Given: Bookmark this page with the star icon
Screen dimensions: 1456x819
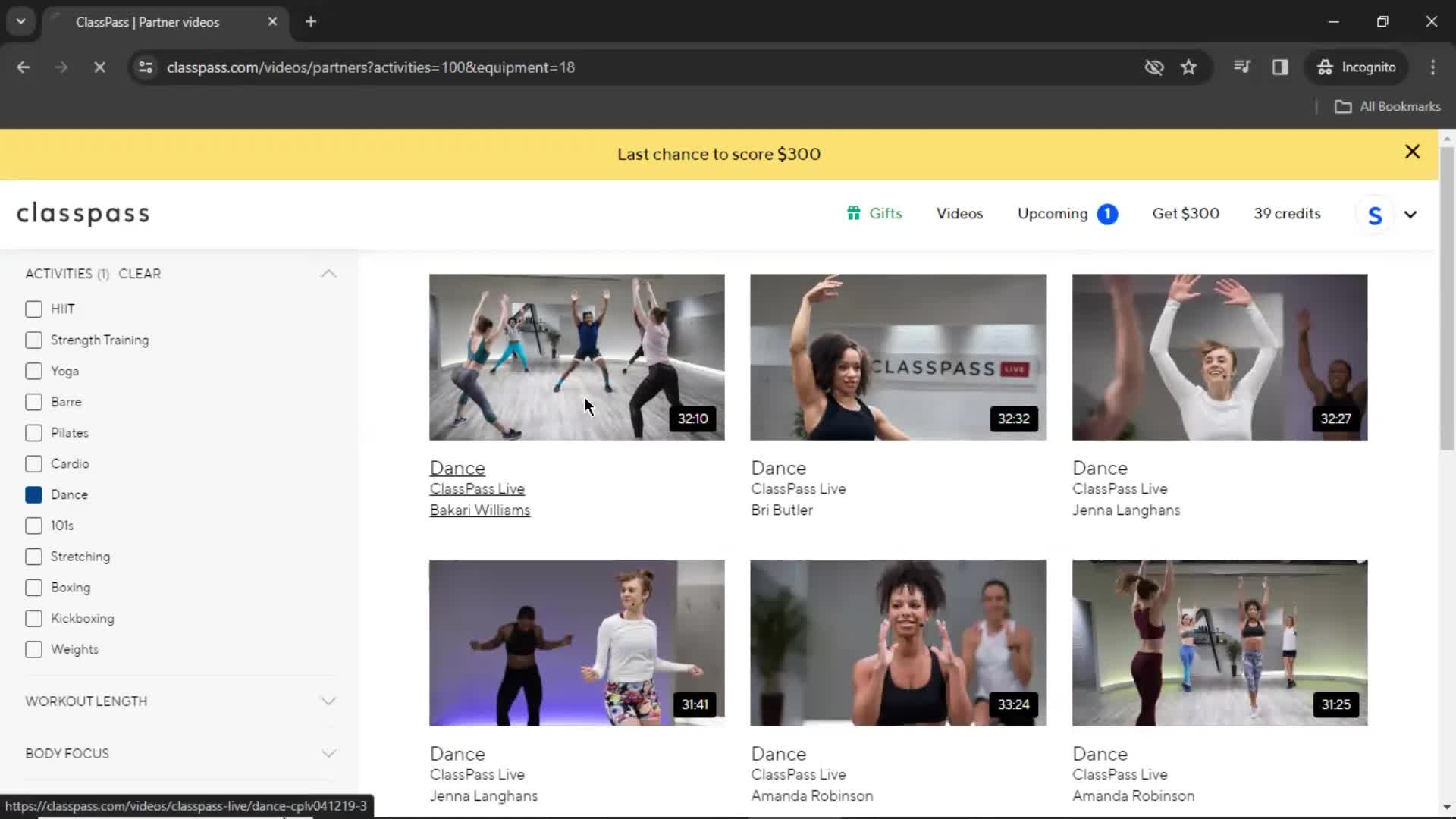Looking at the screenshot, I should coord(1188,67).
